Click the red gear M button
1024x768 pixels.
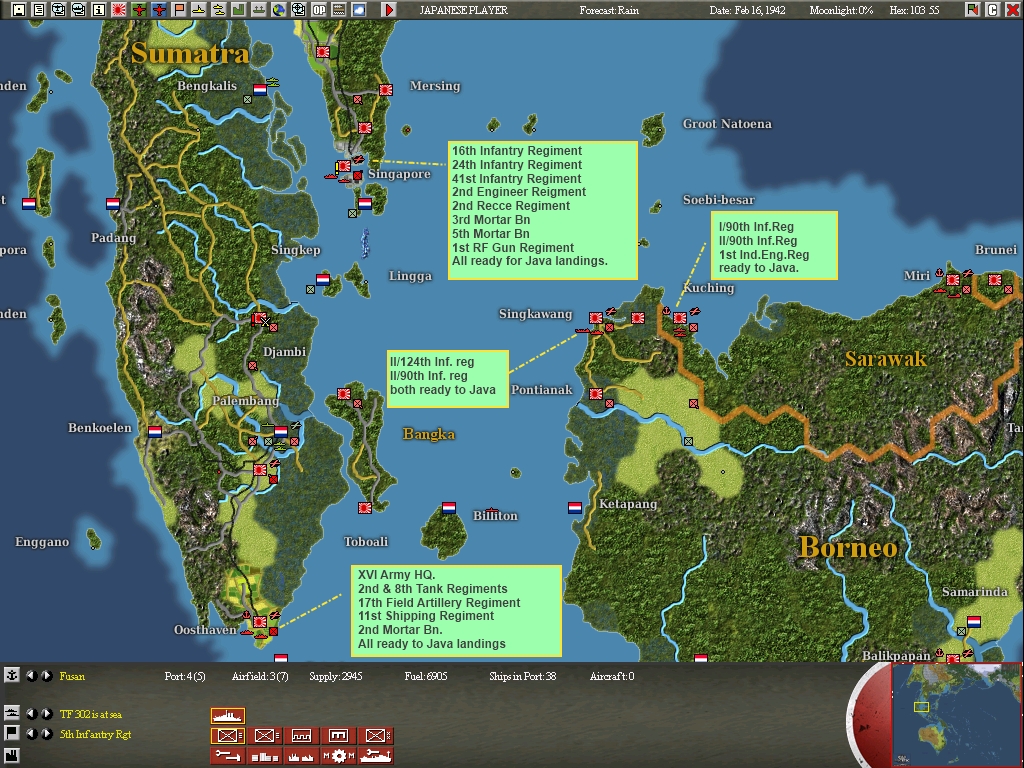(x=338, y=756)
